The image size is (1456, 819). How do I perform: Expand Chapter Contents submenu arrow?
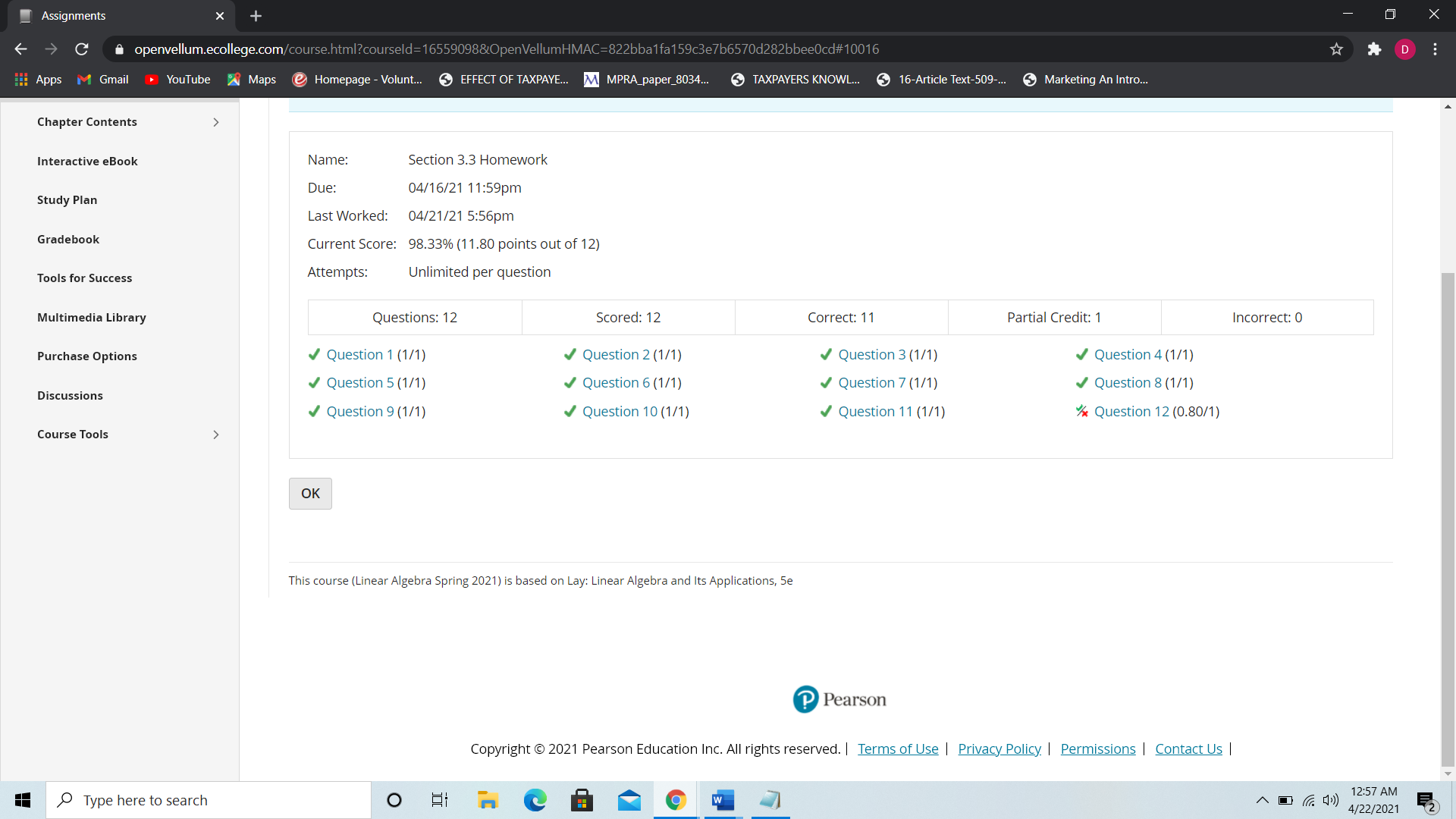click(216, 122)
